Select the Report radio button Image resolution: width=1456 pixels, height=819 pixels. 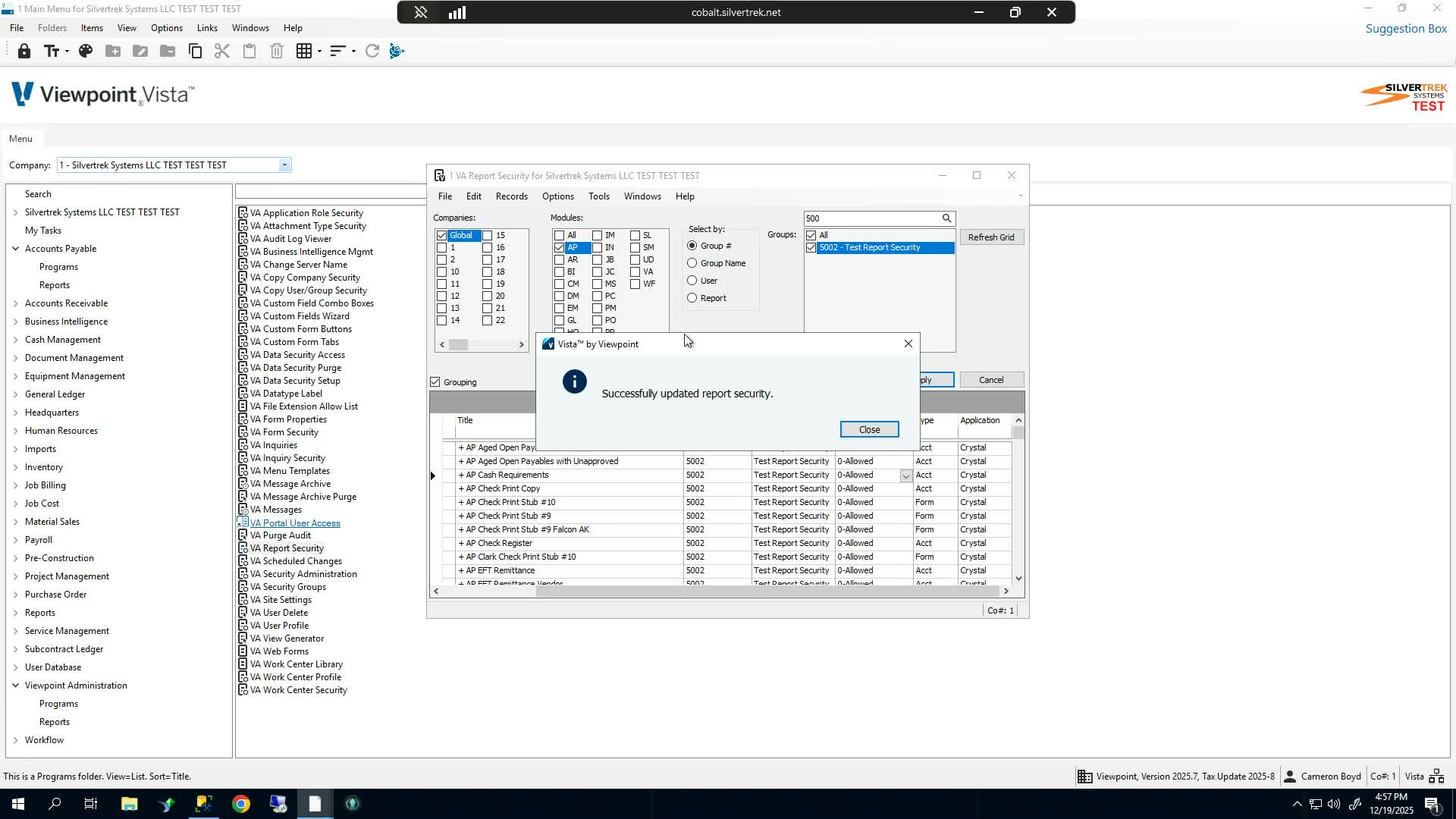692,298
